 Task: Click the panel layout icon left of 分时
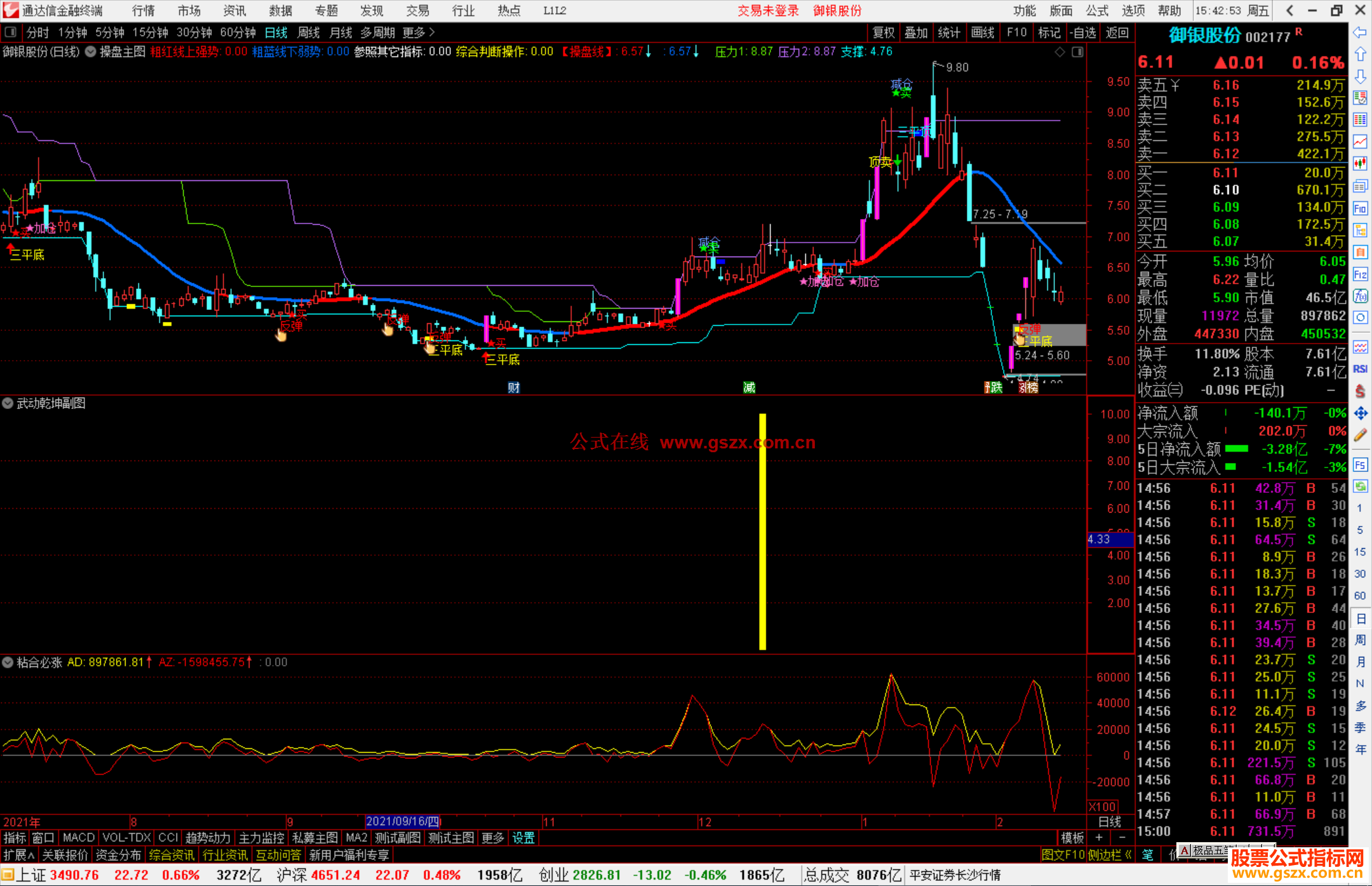pyautogui.click(x=11, y=32)
